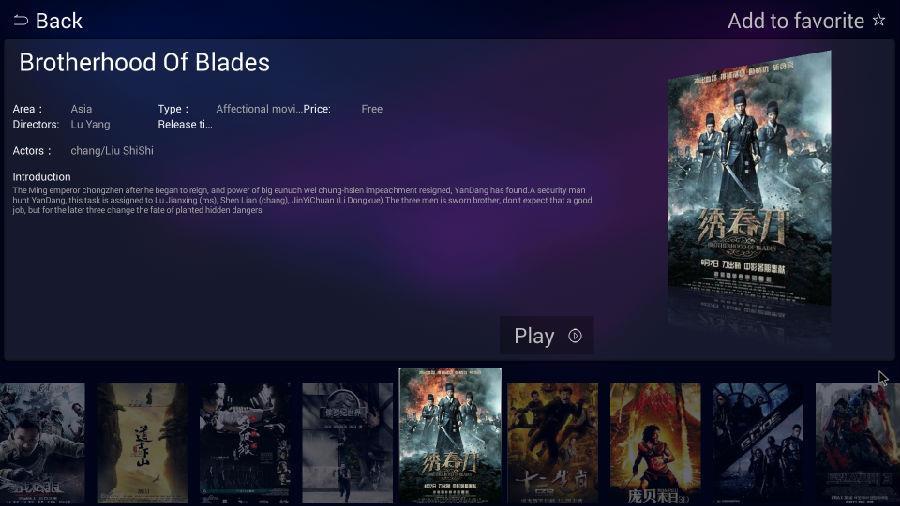Select the dark martial arts poster thumbnail
Image resolution: width=900 pixels, height=506 pixels.
coord(245,443)
